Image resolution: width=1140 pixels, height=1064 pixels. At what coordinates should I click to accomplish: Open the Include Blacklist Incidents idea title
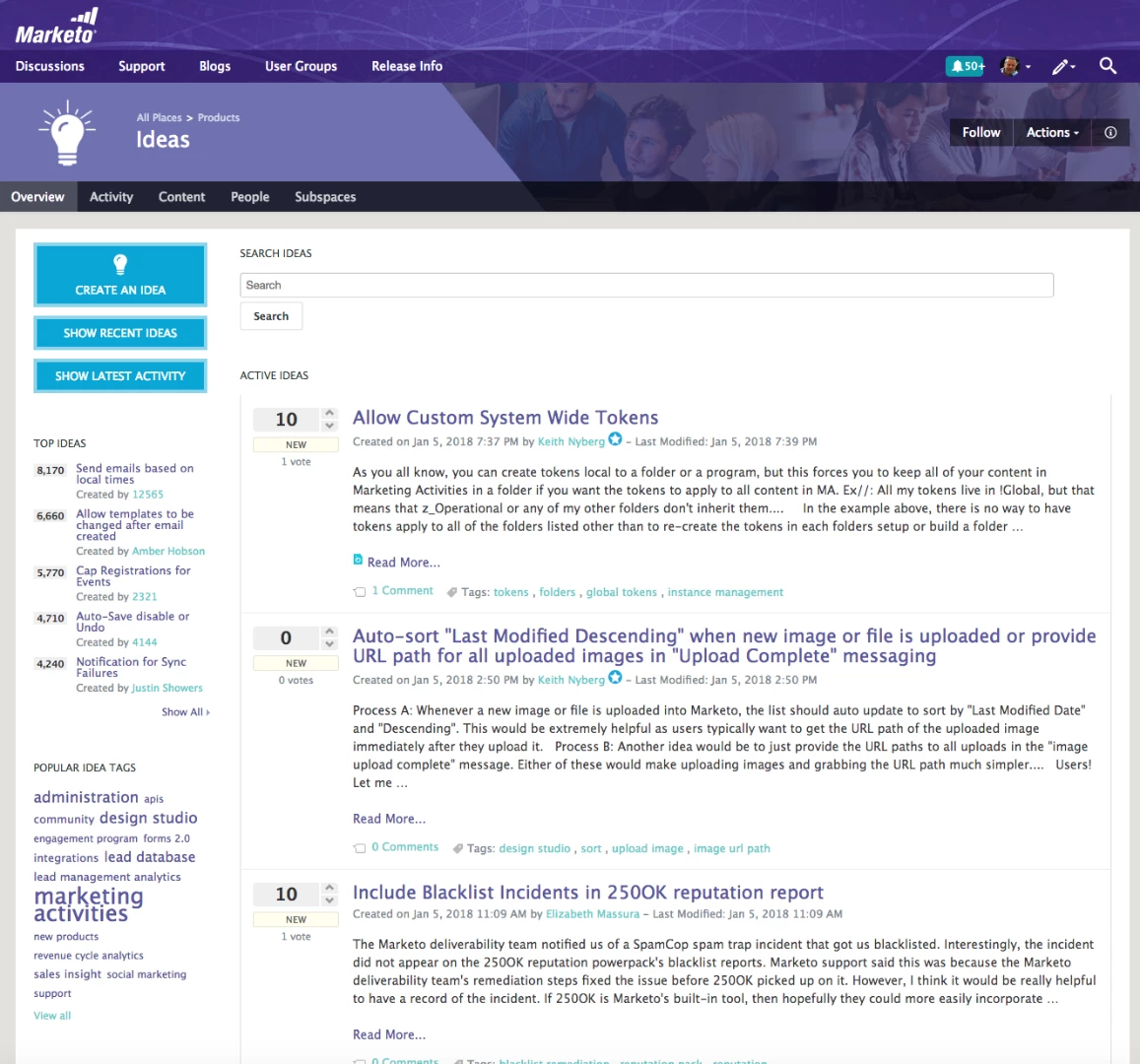[x=587, y=893]
